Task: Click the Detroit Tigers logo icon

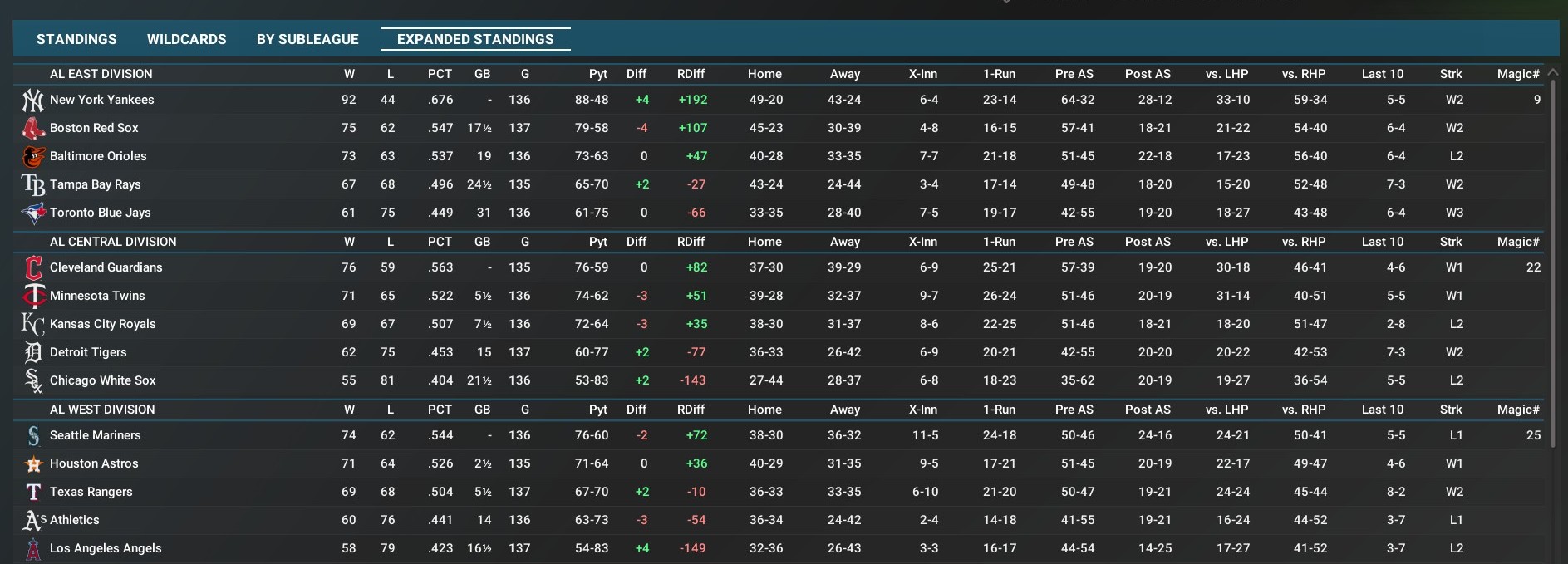Action: pos(32,353)
